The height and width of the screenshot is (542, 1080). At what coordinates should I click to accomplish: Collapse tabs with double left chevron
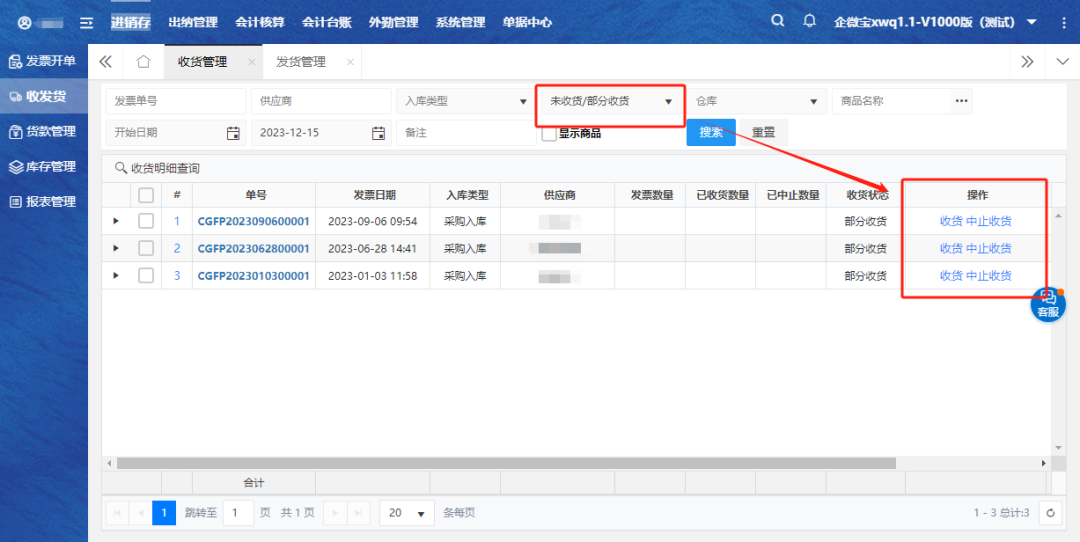tap(105, 62)
